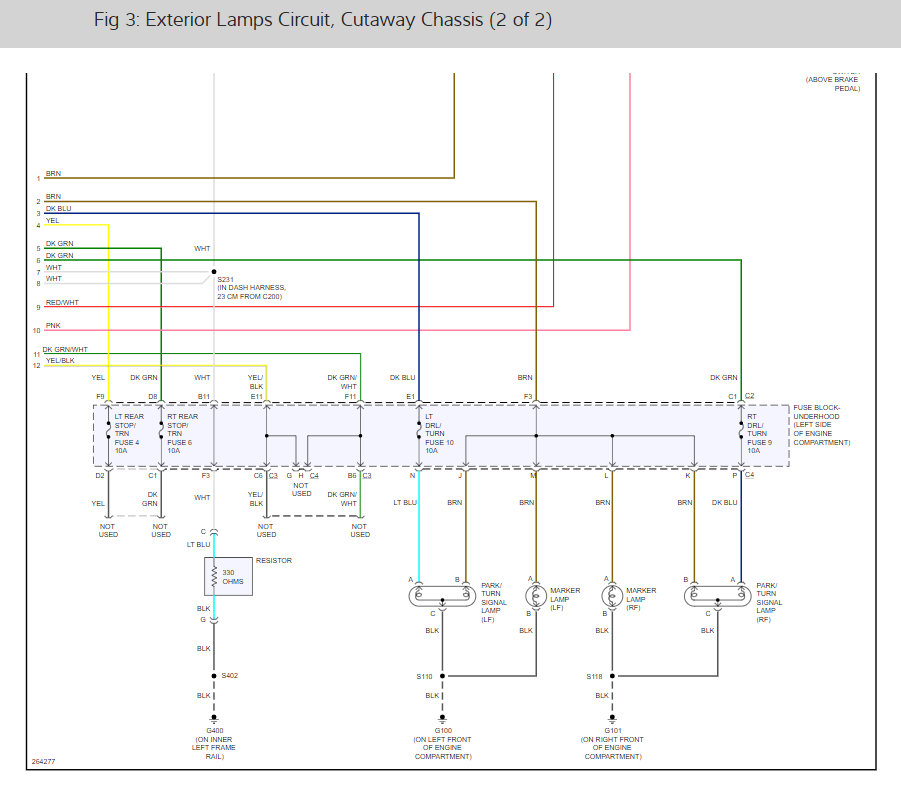
Task: Click the Fig 3 Exterior Lamps Circuit title
Action: coord(323,20)
